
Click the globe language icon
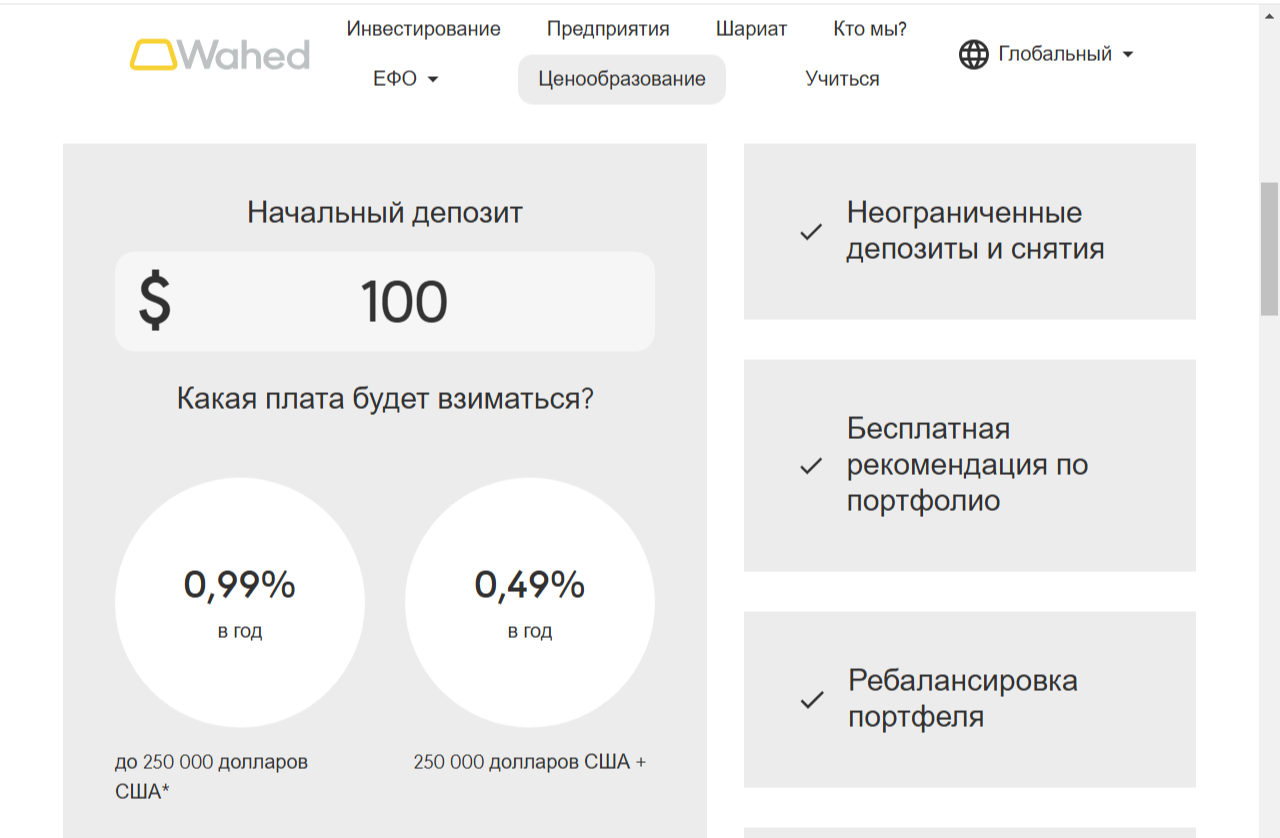tap(973, 54)
